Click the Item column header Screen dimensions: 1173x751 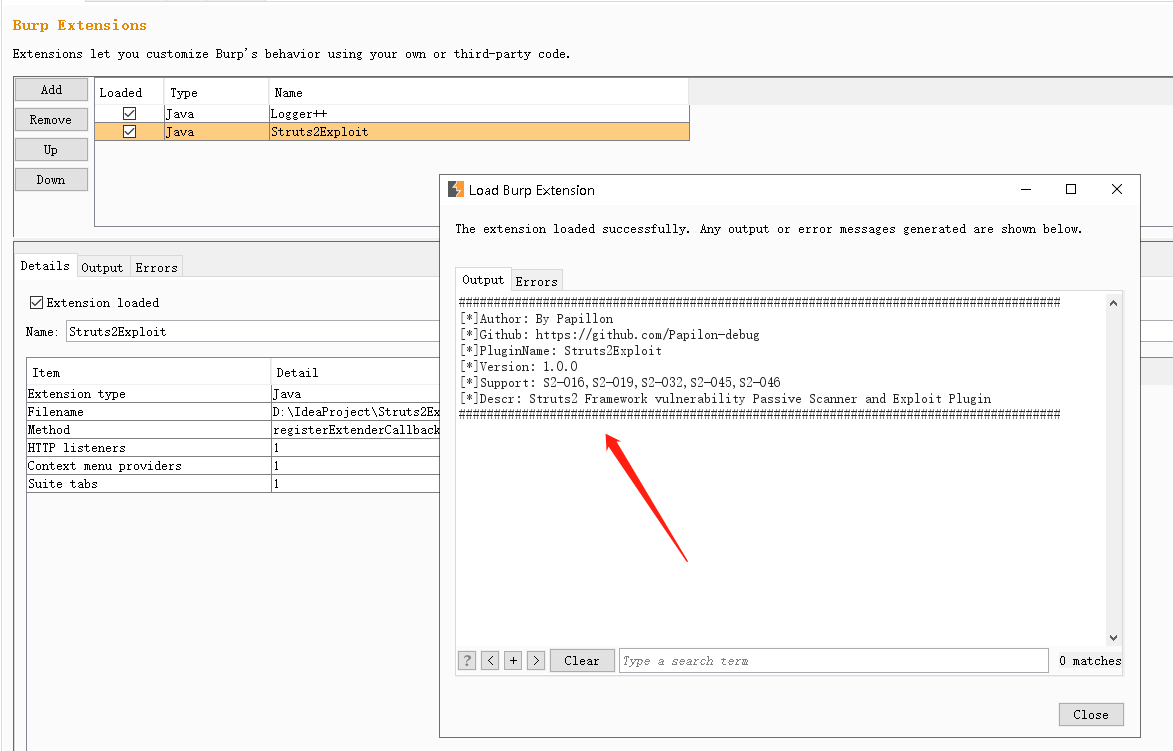148,373
